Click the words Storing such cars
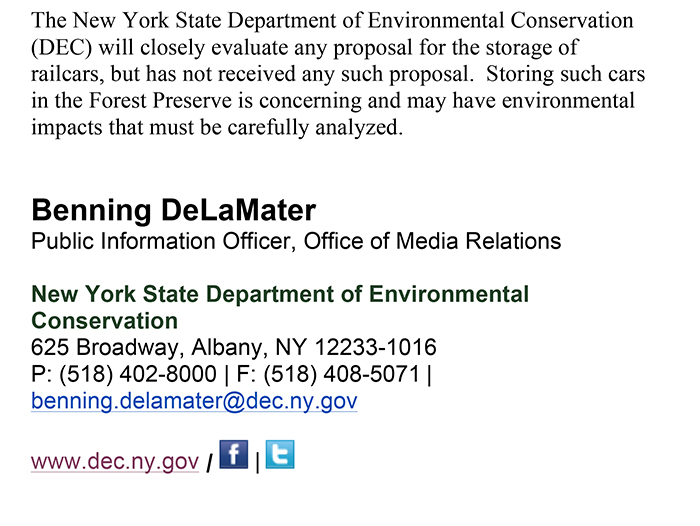 [565, 74]
